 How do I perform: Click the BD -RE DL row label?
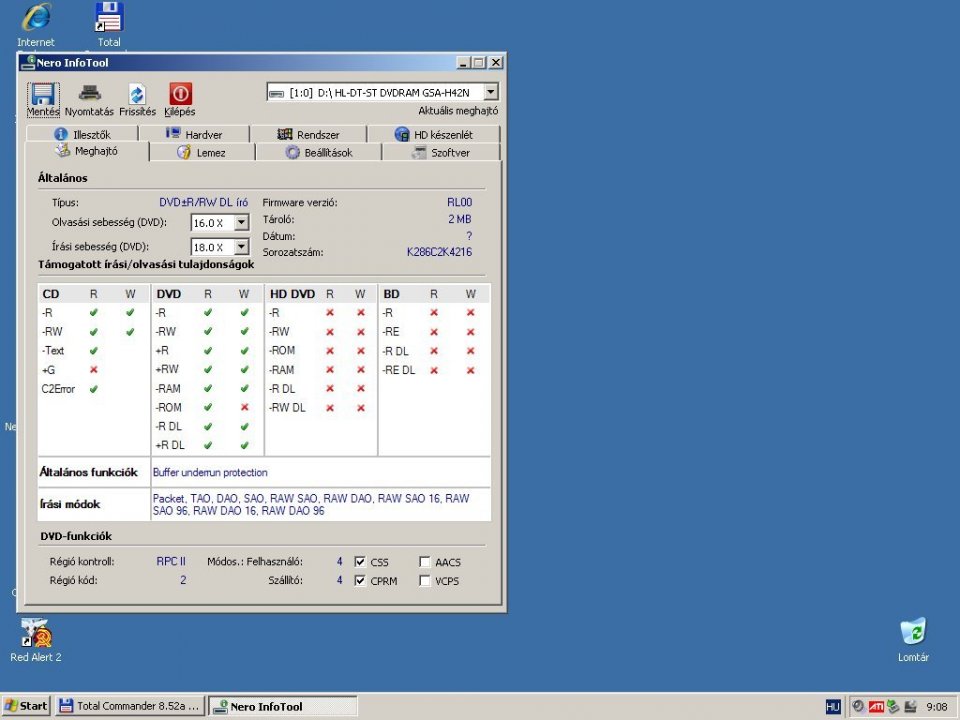399,370
